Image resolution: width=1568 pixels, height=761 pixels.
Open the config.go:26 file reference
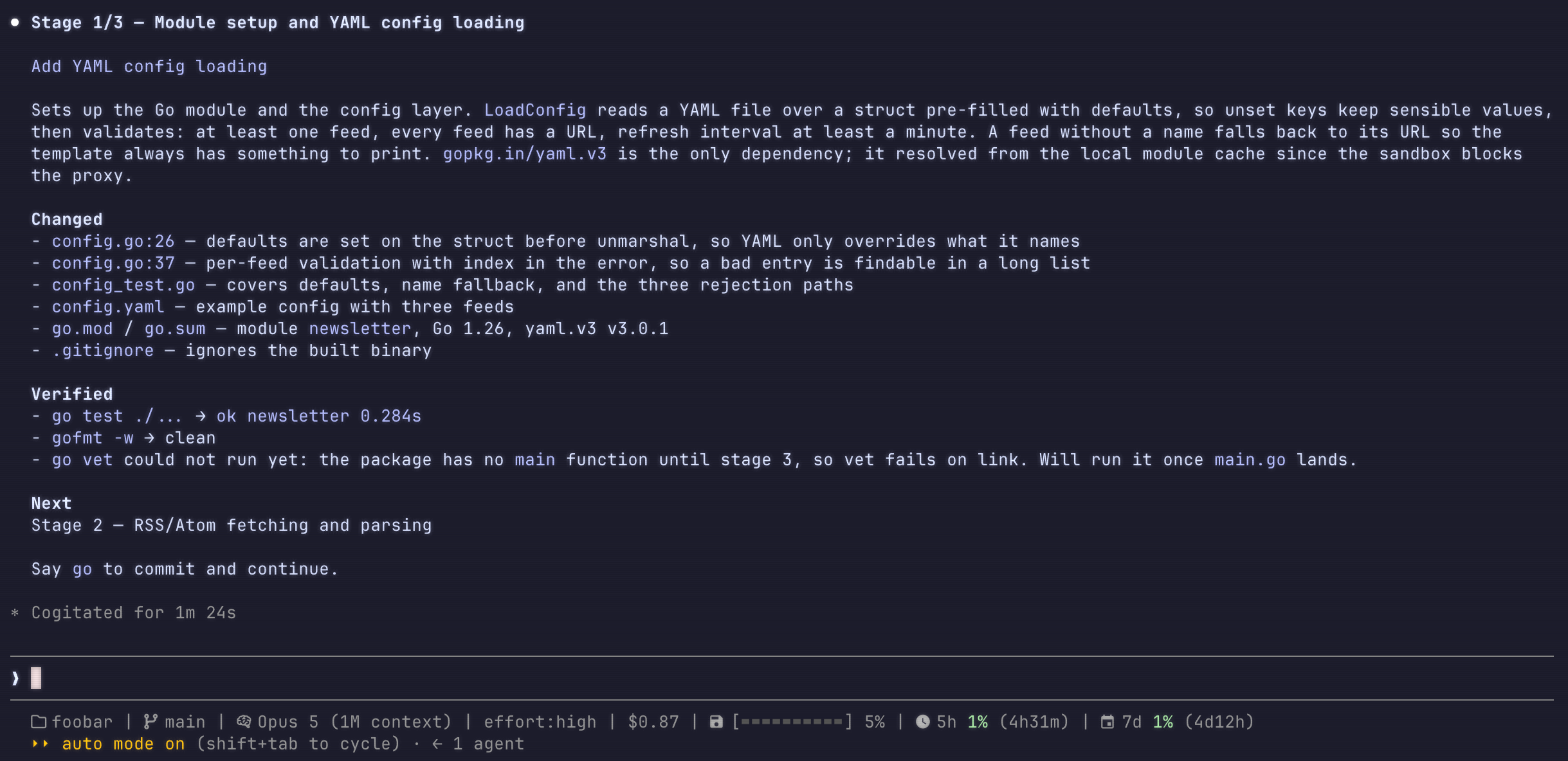pyautogui.click(x=113, y=241)
